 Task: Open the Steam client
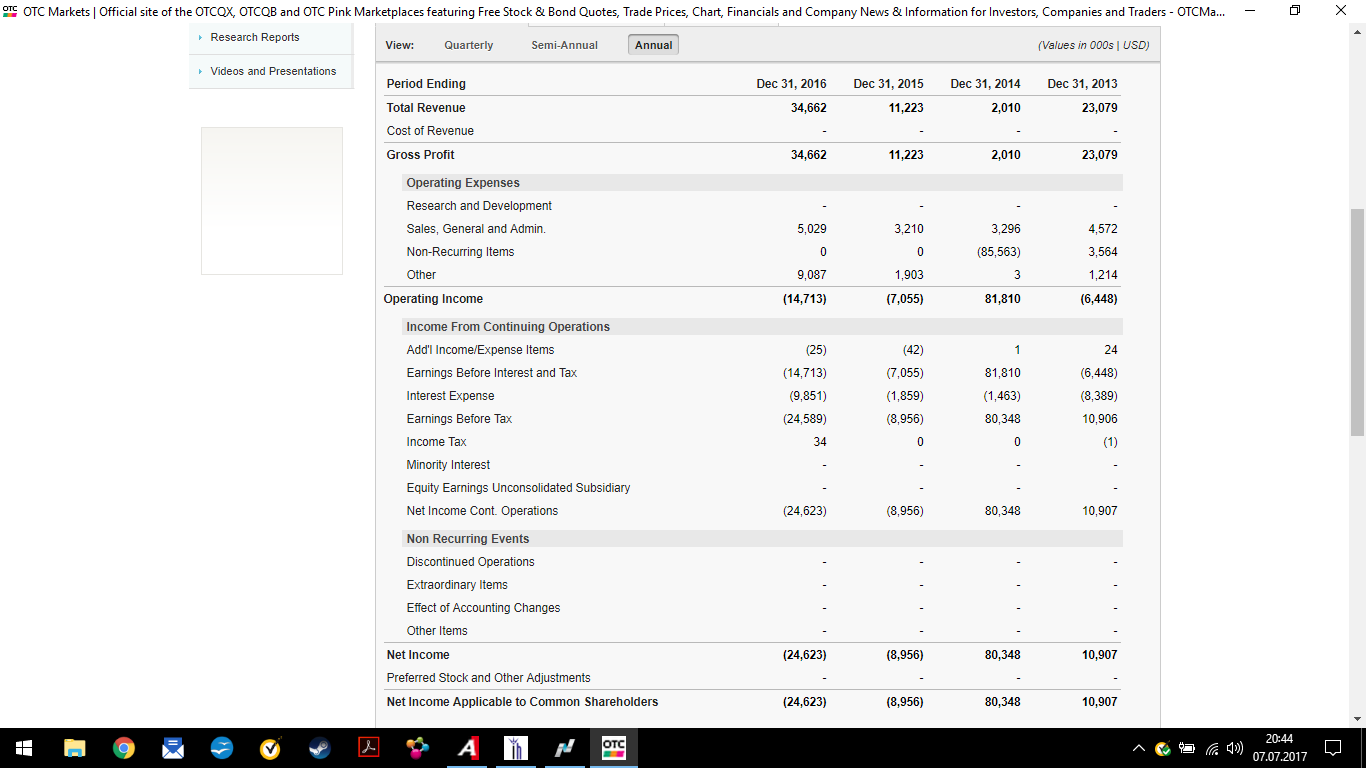[319, 748]
